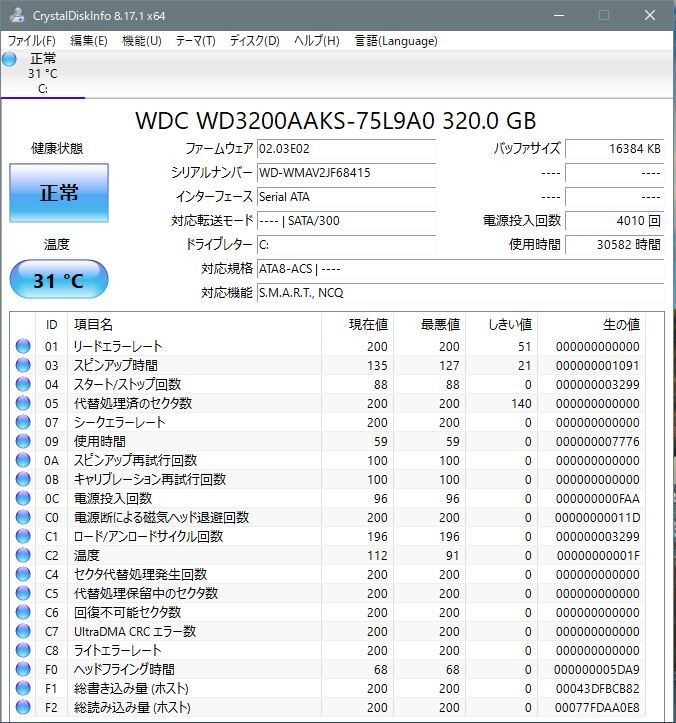676x723 pixels.
Task: Click the raw value 000000001091
Action: 598,366
